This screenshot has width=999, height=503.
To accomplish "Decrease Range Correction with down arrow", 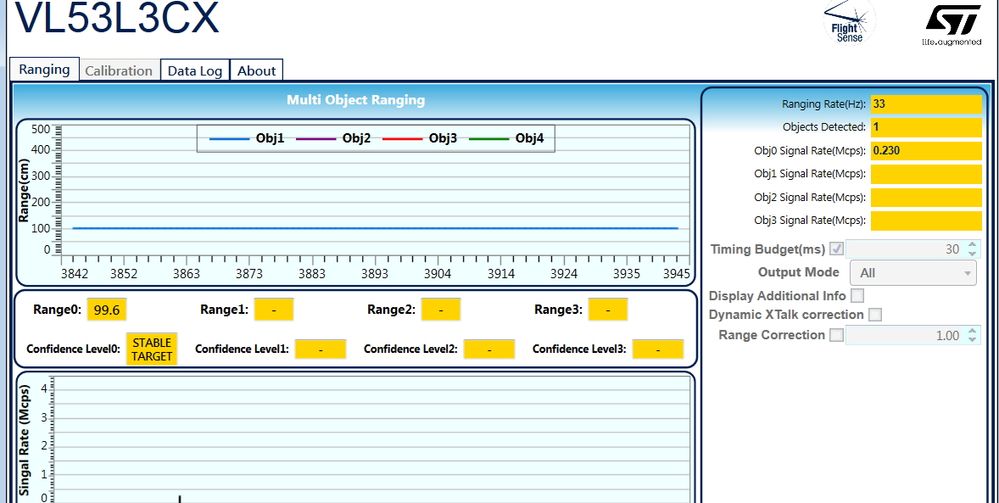I will click(972, 339).
